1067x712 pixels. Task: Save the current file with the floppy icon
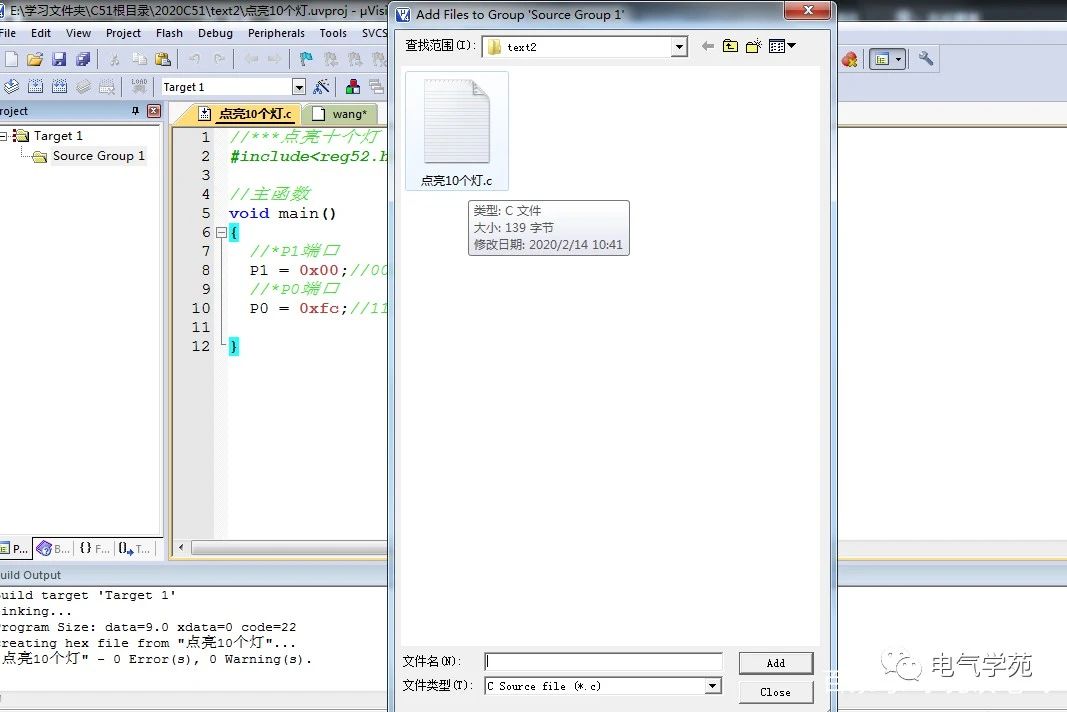(59, 59)
